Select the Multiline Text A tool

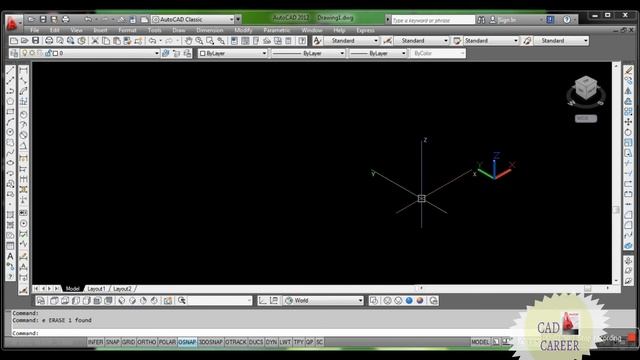tap(10, 256)
